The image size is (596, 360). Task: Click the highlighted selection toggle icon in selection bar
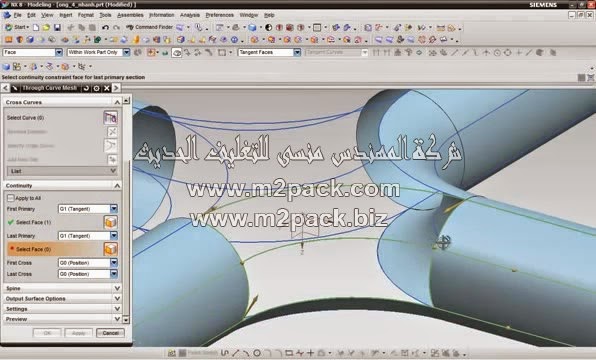(177, 52)
